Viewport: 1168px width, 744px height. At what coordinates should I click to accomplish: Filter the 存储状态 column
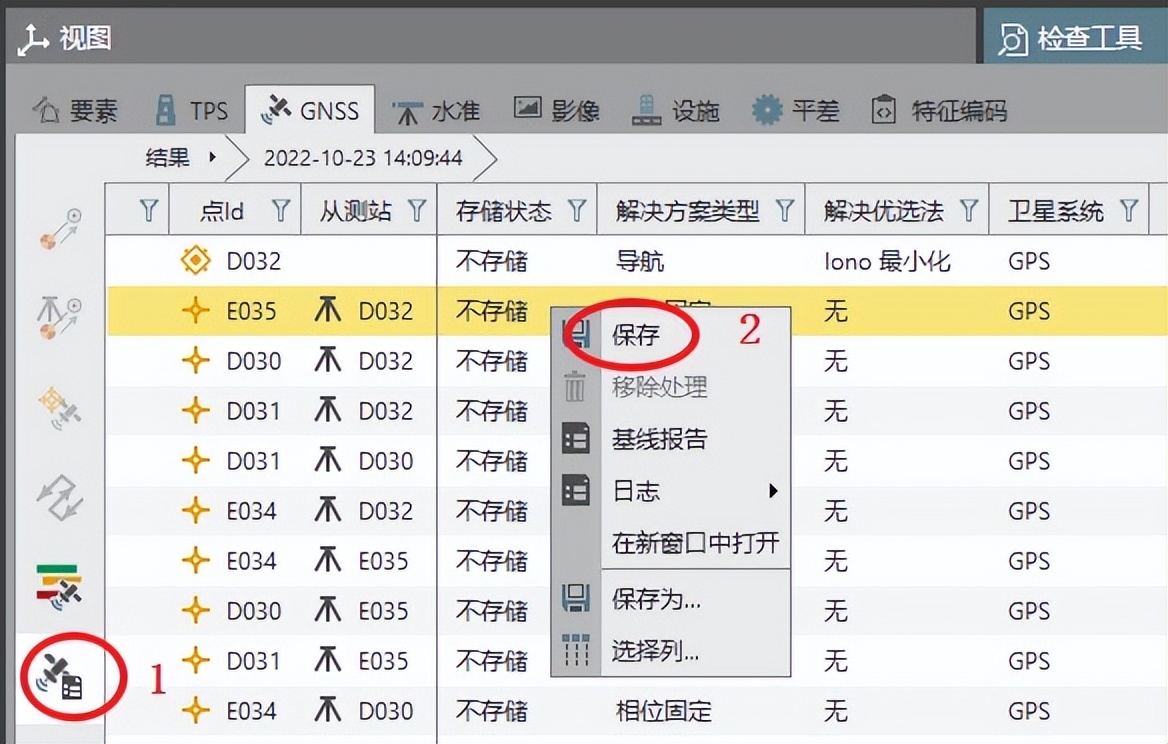coord(577,211)
